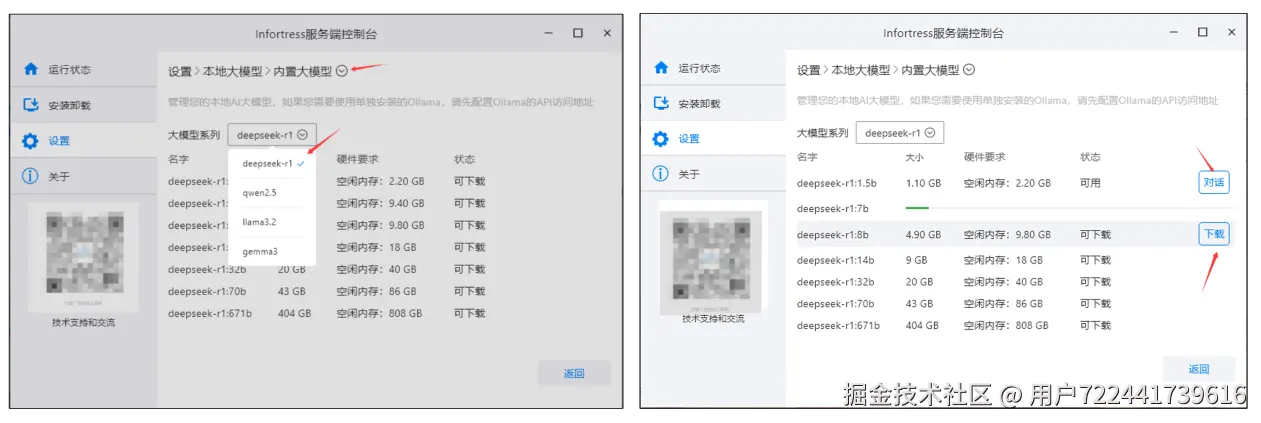The width and height of the screenshot is (1261, 423).
Task: Click 安装卸载 install icon in right window
Action: click(x=660, y=103)
